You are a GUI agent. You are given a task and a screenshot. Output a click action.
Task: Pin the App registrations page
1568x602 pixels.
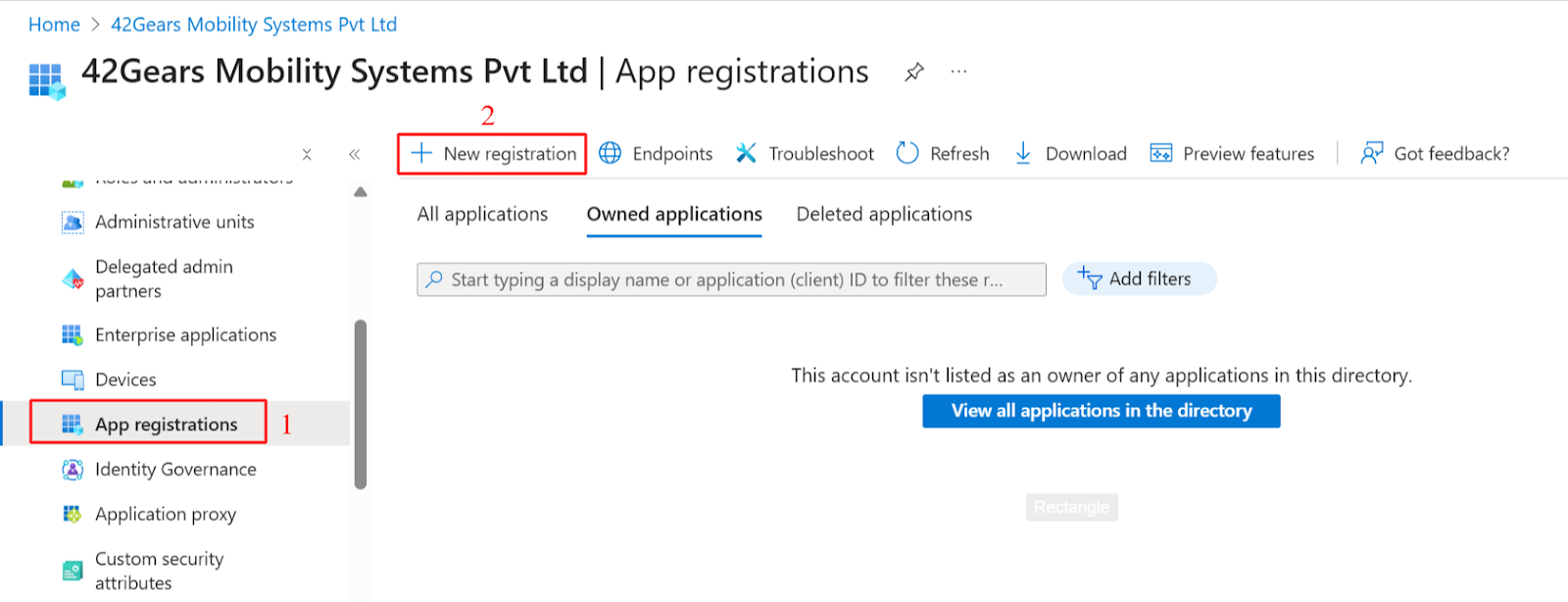[914, 72]
